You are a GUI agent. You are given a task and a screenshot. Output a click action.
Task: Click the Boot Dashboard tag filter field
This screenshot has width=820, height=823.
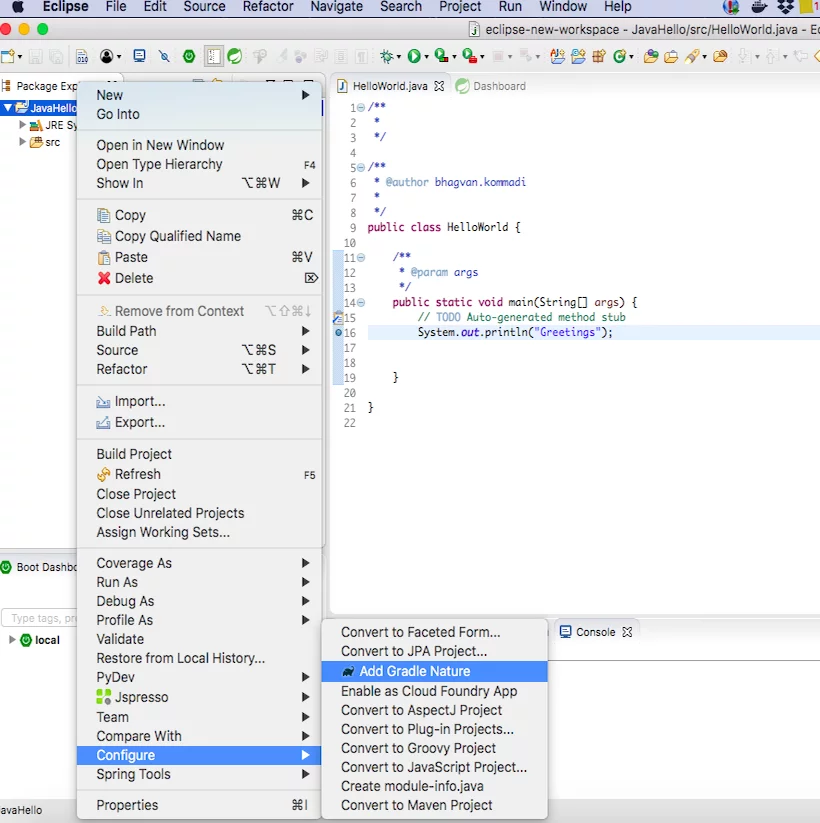(40, 618)
